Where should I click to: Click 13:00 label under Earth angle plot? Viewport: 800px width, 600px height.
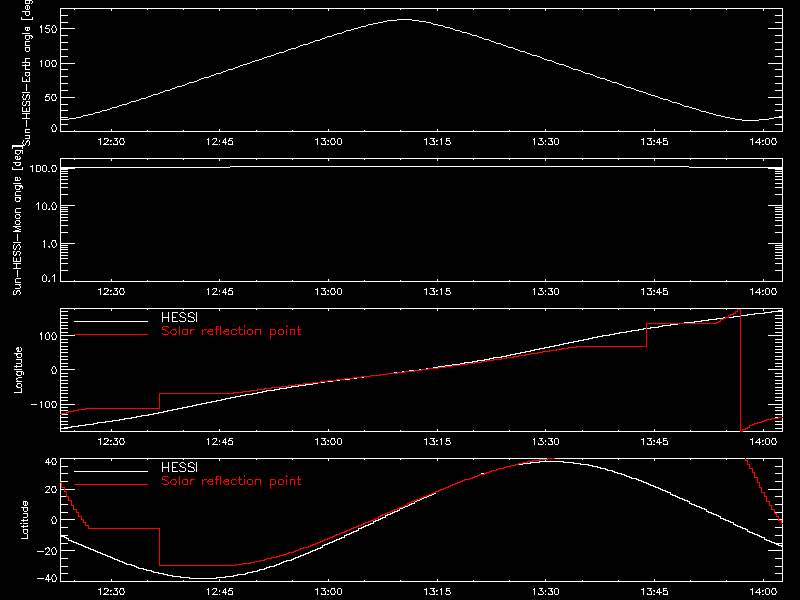pos(329,141)
